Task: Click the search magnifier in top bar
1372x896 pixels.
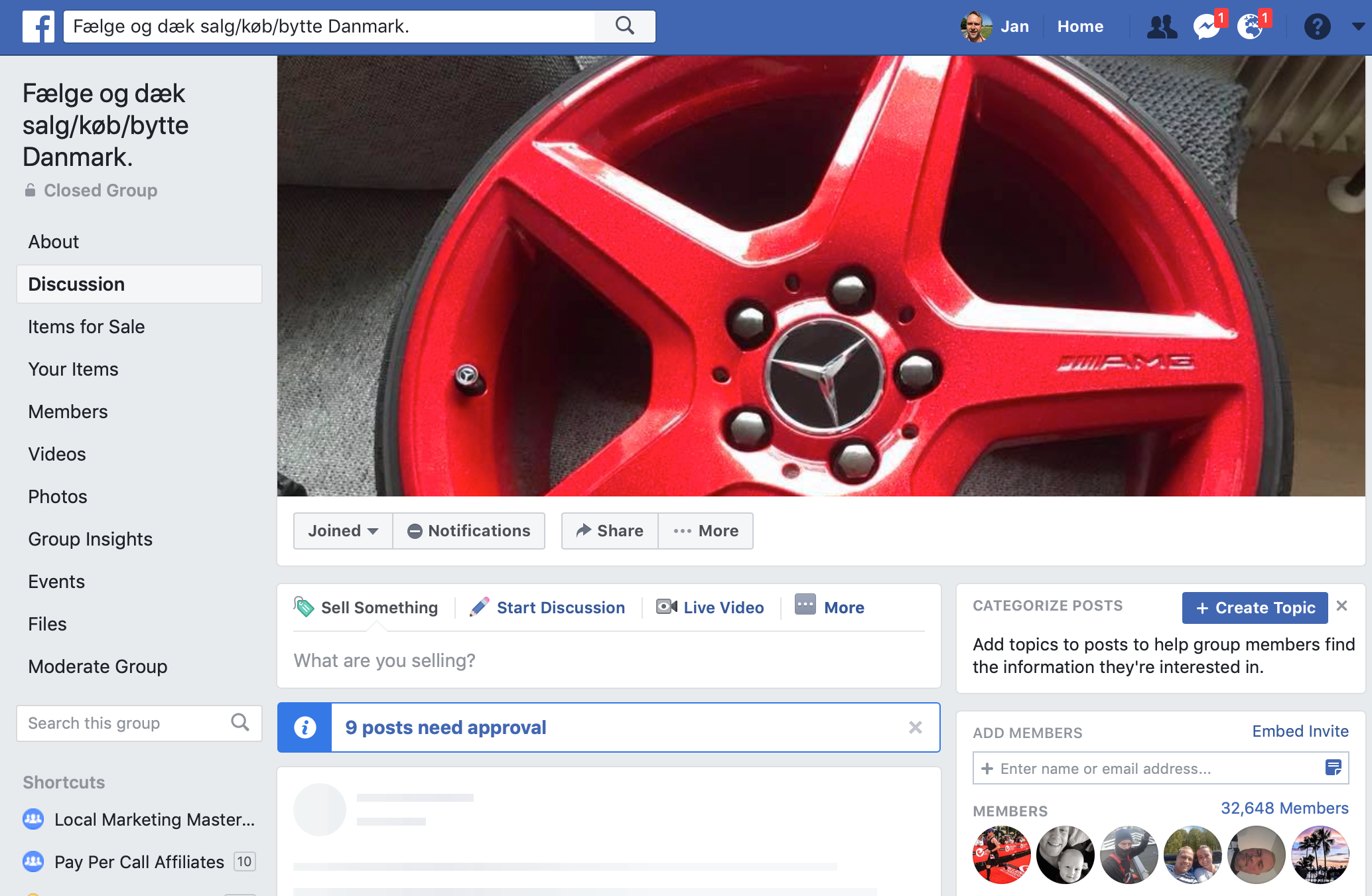Action: click(624, 27)
